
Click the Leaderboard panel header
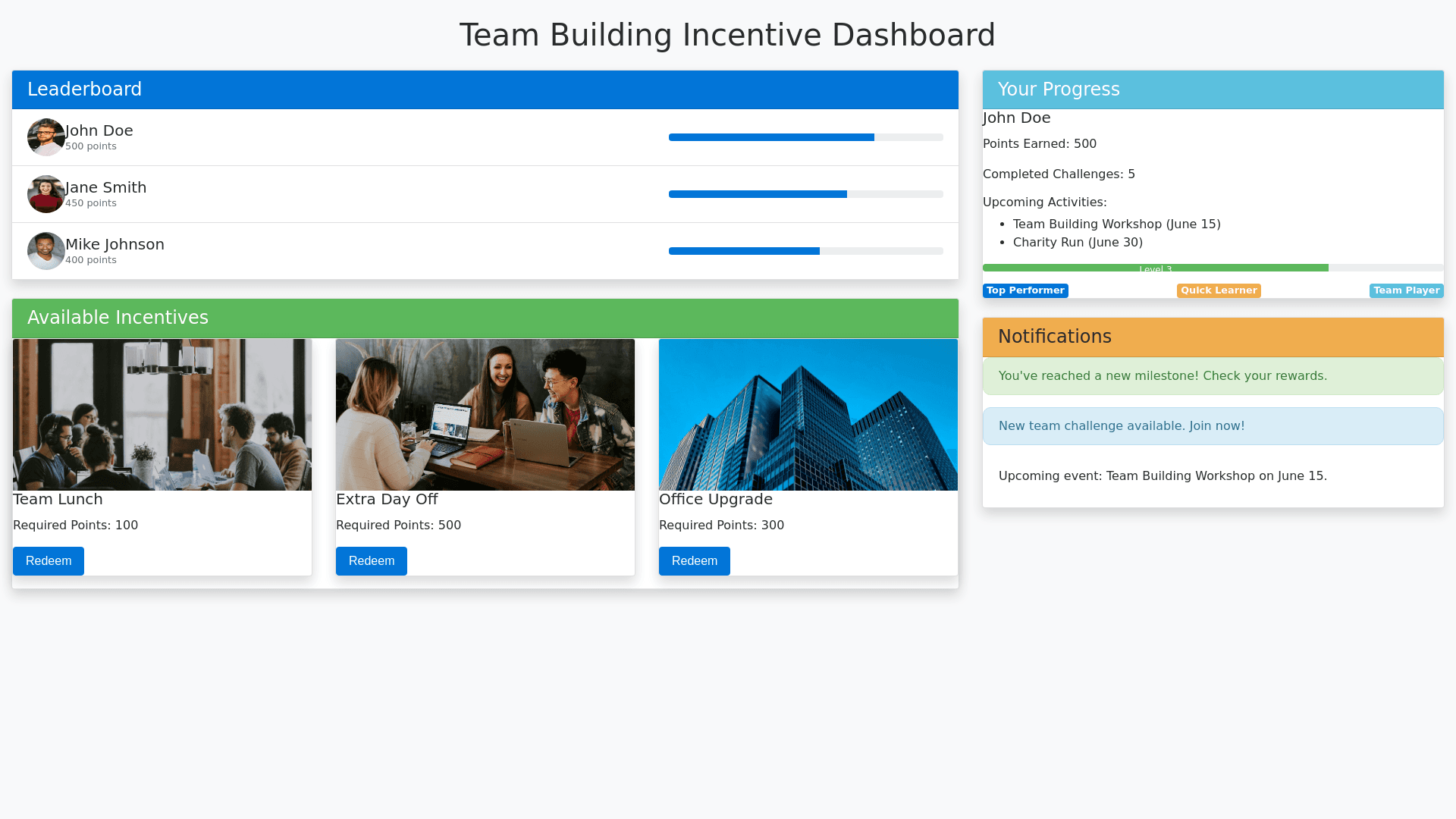coord(485,89)
